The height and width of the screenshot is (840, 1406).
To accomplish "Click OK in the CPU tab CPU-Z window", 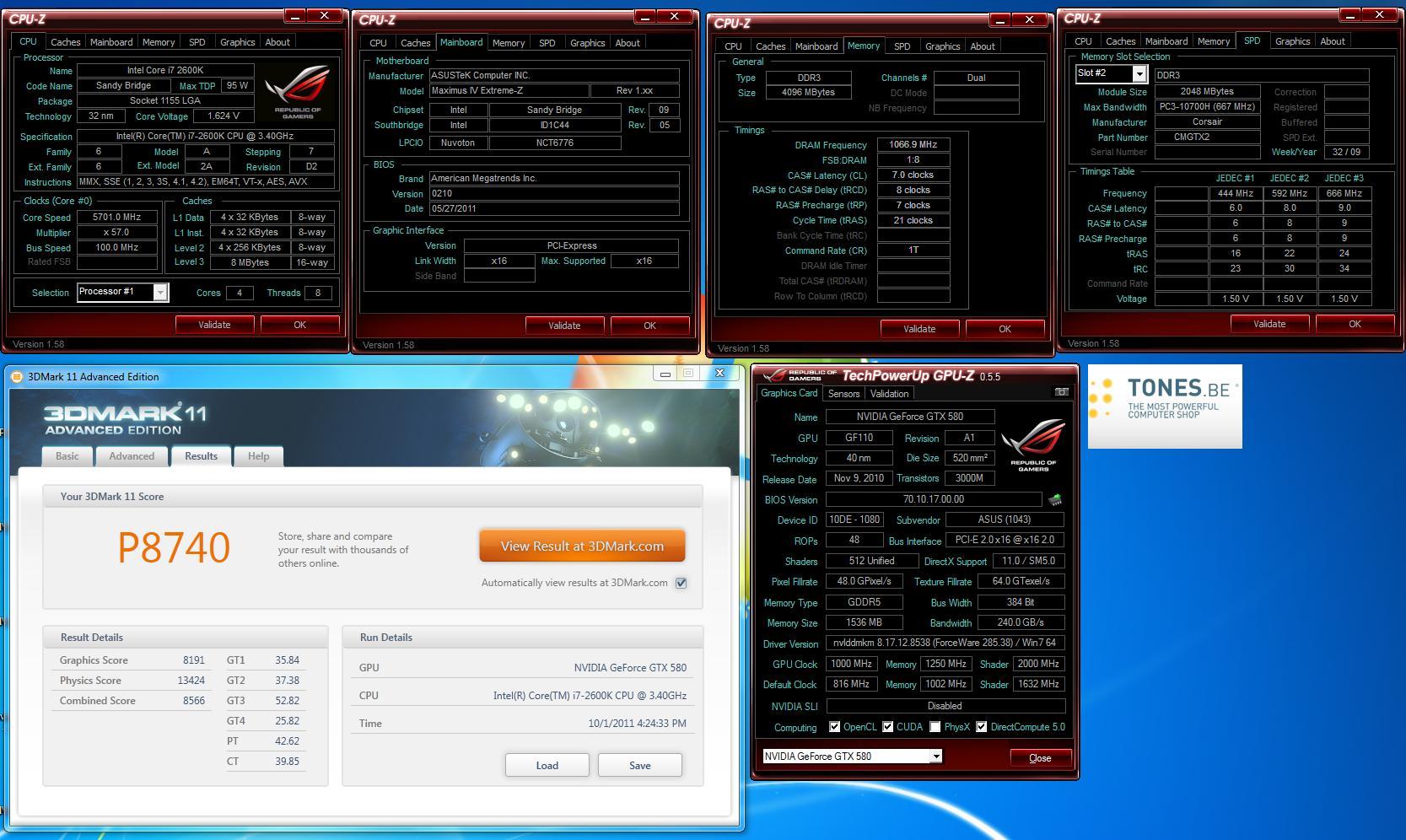I will coord(299,325).
